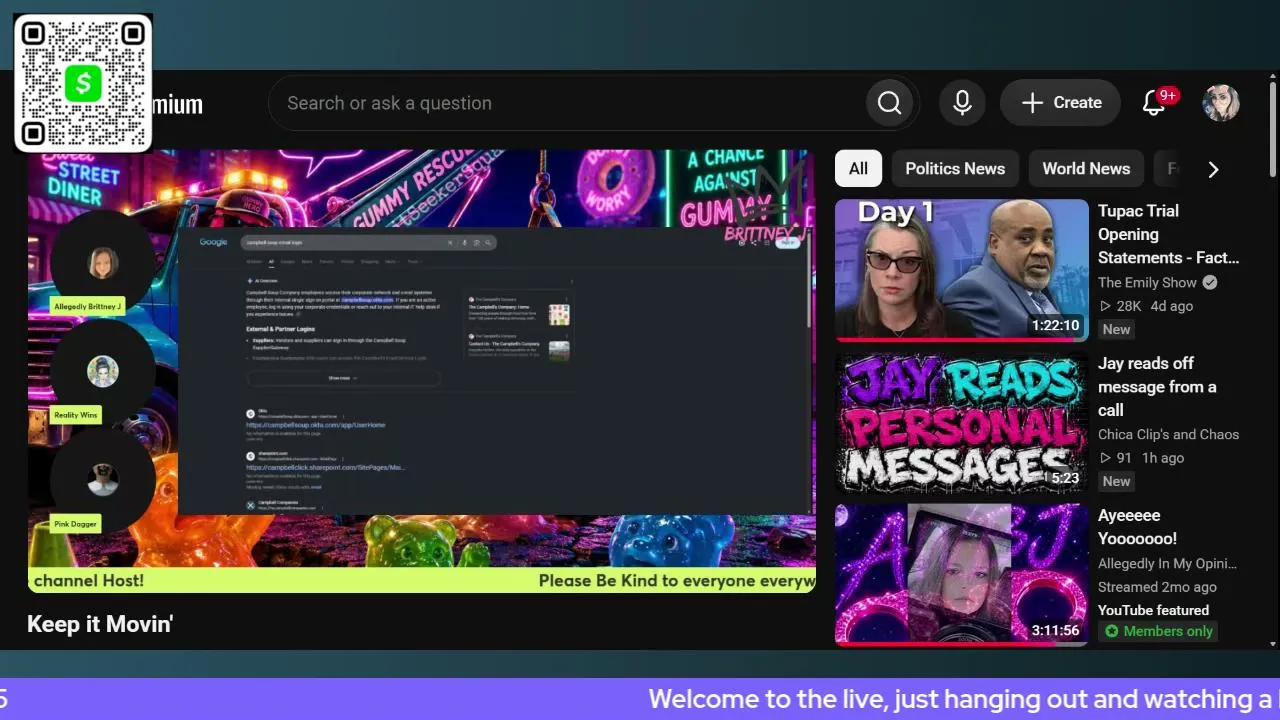Click the "Reality Wins" name label
This screenshot has width=1280, height=720.
tap(76, 415)
